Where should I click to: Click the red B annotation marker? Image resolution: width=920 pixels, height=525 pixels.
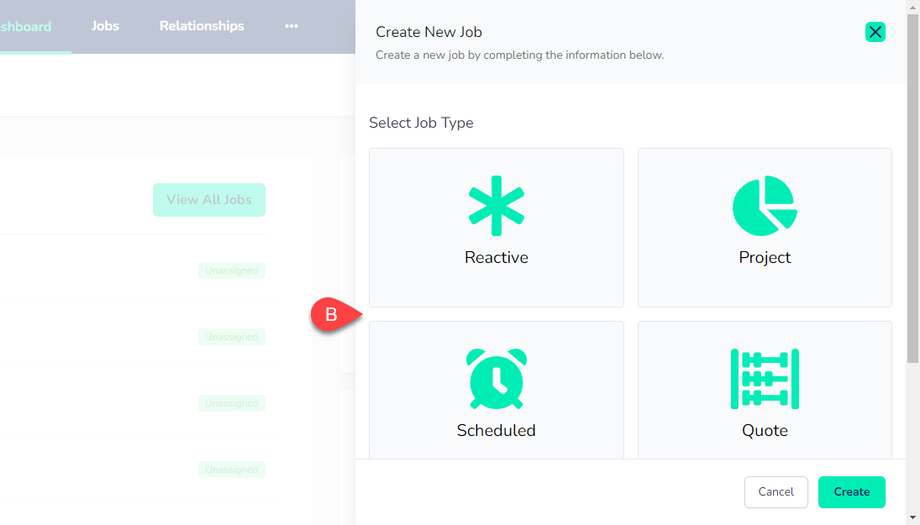(x=332, y=314)
